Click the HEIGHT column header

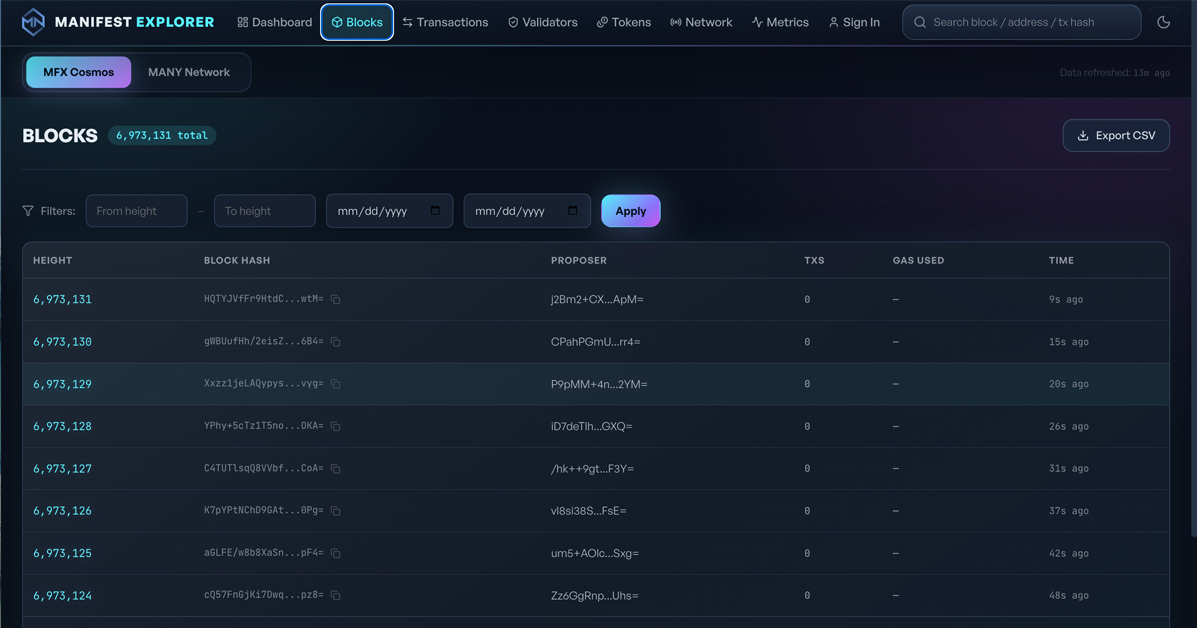click(53, 260)
